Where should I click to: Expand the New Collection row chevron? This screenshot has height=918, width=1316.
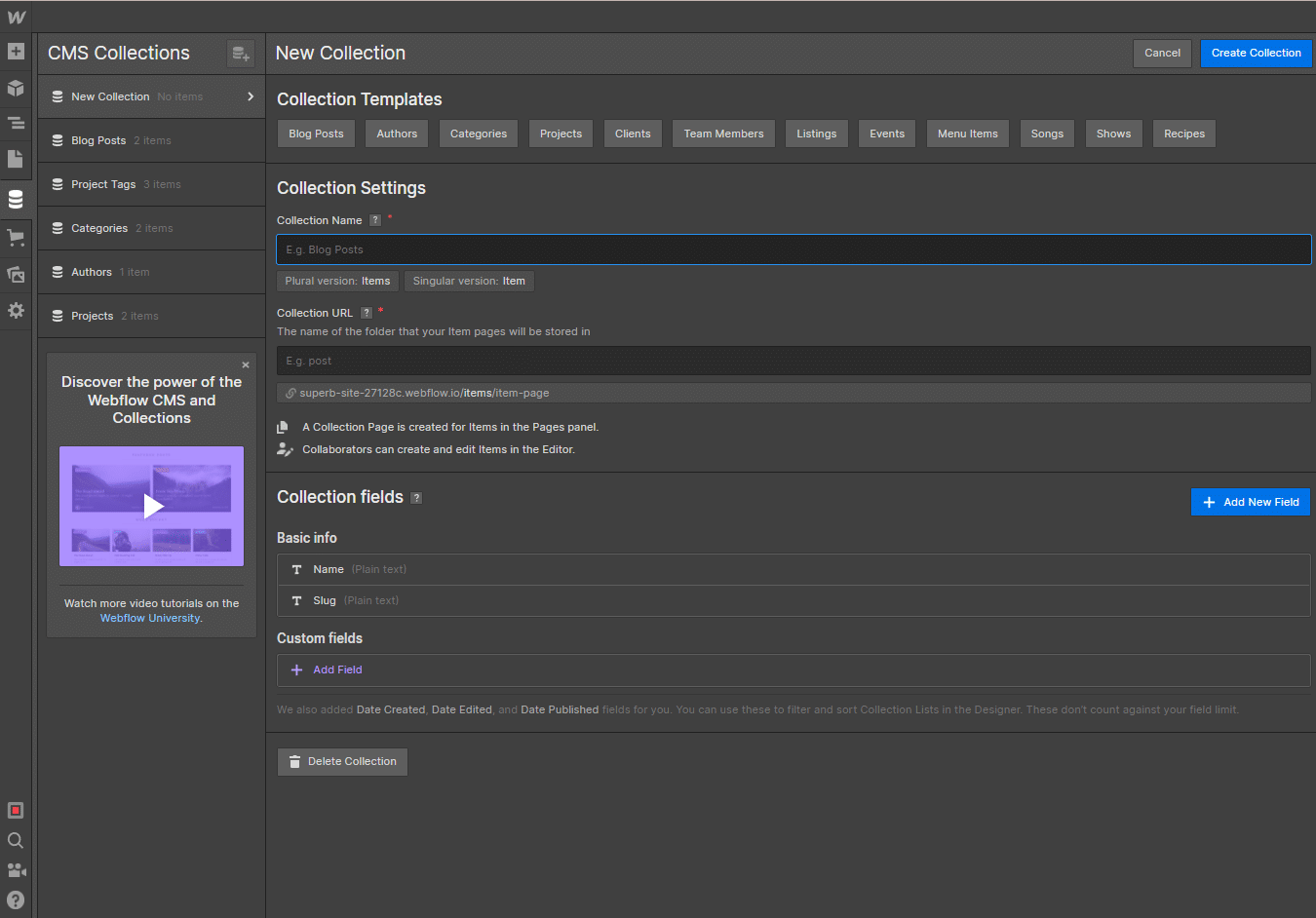[x=251, y=96]
